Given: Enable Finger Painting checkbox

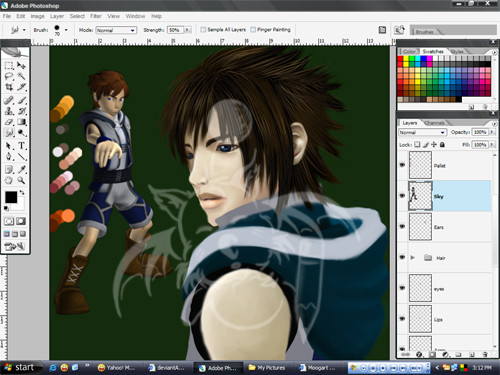Looking at the screenshot, I should 253,30.
